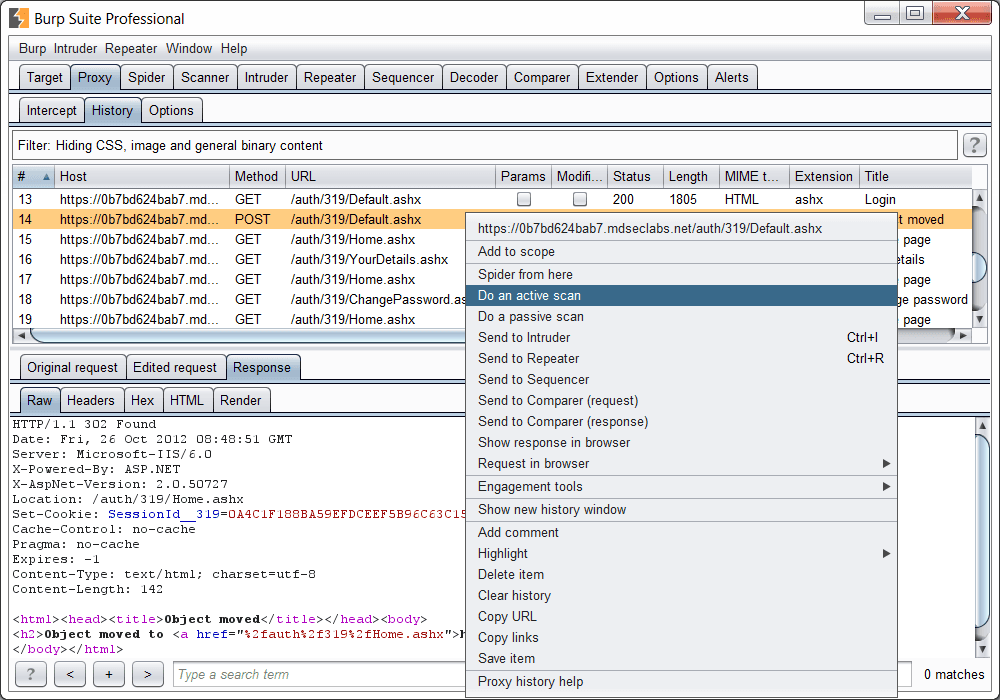
Task: Choose Send to Repeater menu entry
Action: tap(528, 358)
